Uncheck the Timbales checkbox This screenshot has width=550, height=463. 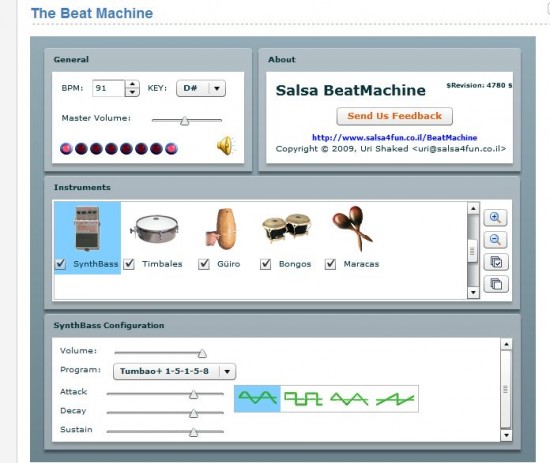129,264
